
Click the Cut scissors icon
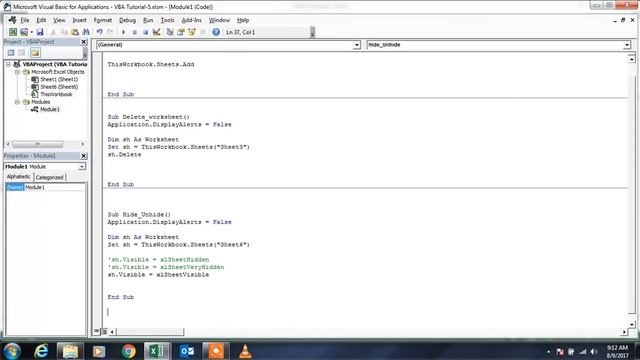(53, 32)
